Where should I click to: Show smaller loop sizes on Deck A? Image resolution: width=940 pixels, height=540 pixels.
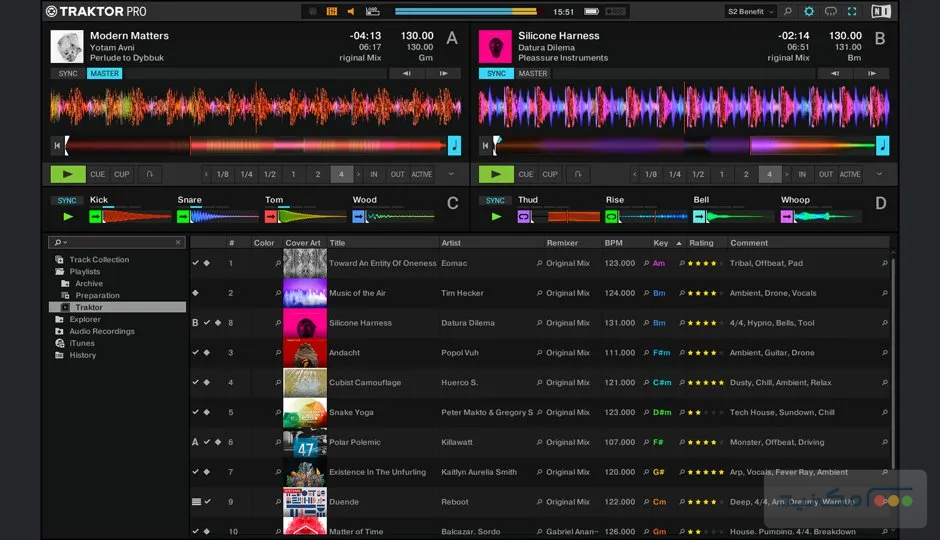(x=206, y=174)
